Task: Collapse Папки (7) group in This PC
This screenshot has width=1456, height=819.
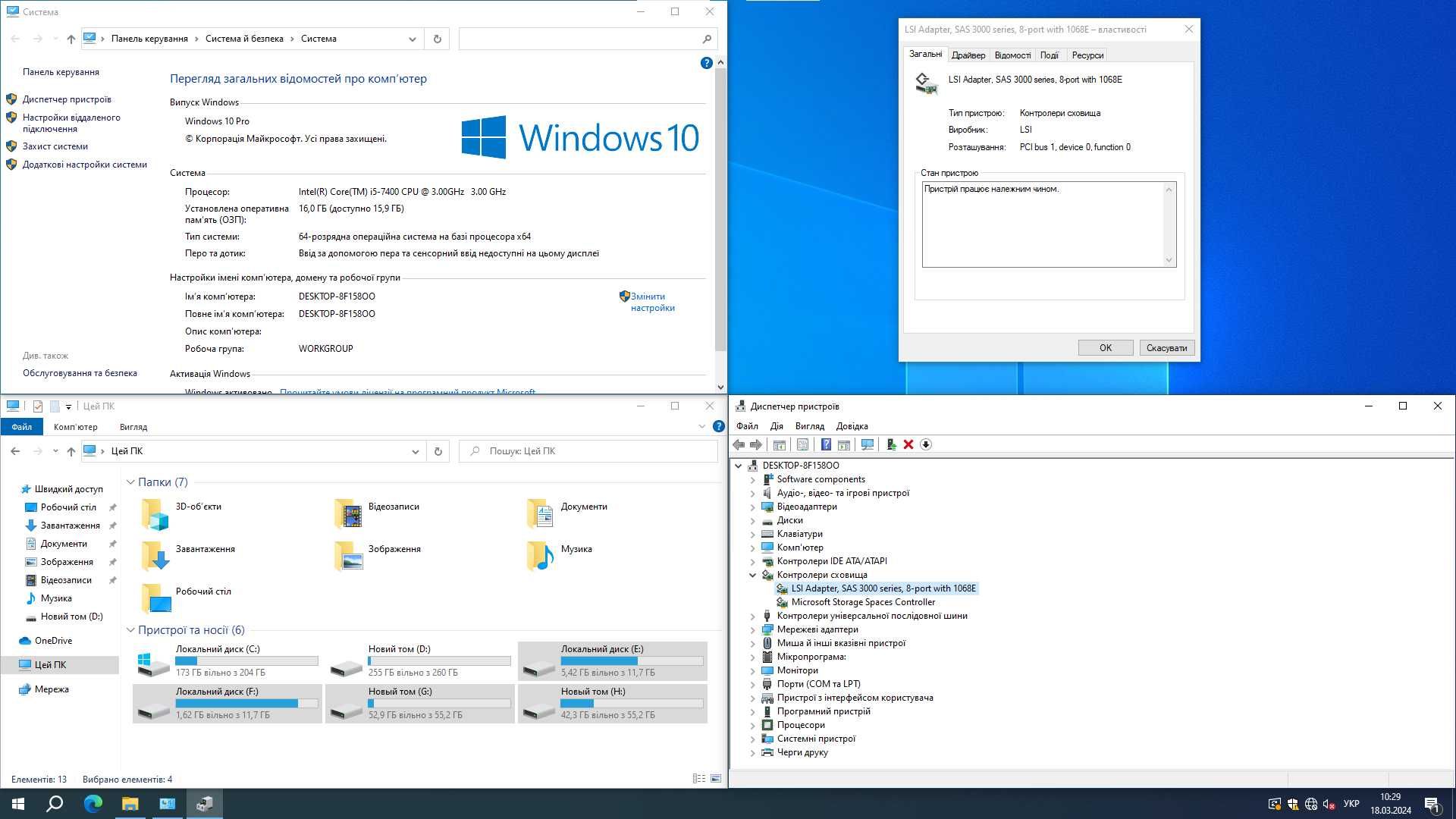Action: click(130, 482)
